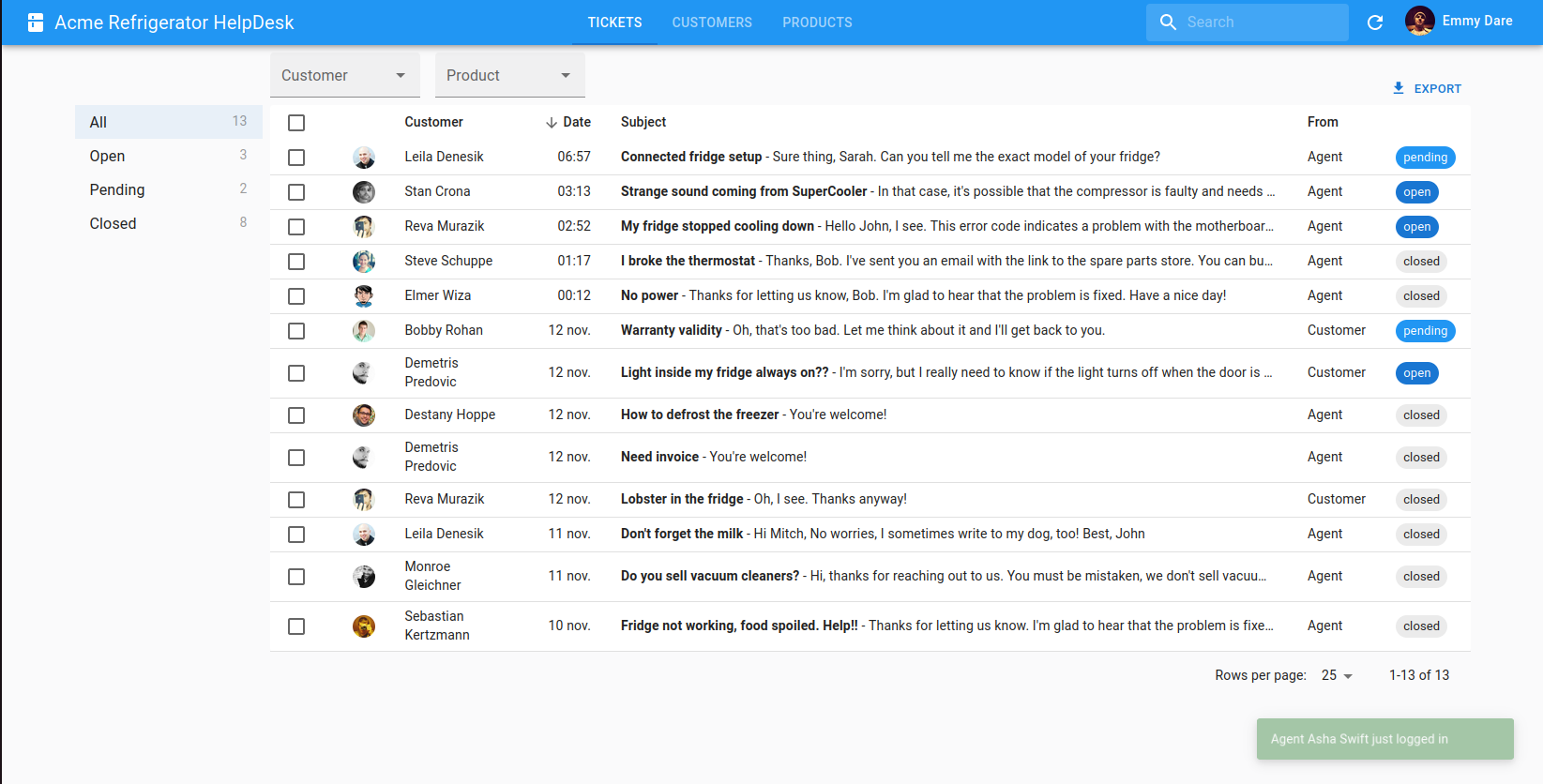The width and height of the screenshot is (1543, 784).
Task: Select the checkbox for Bobby Rohan's ticket
Action: pos(296,331)
